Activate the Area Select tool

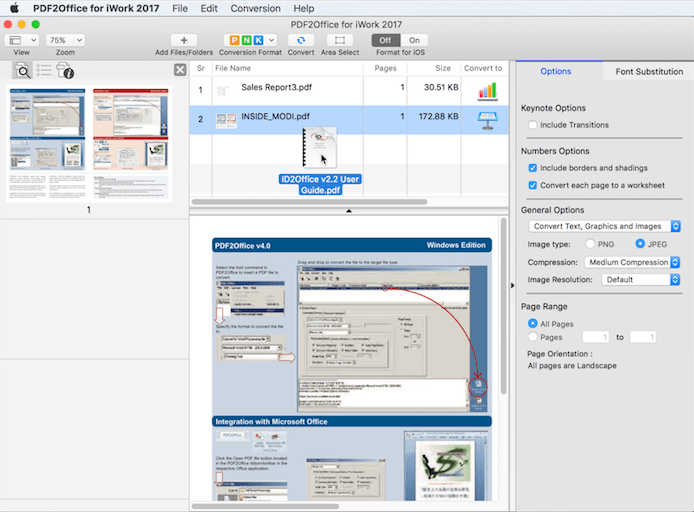tap(341, 40)
